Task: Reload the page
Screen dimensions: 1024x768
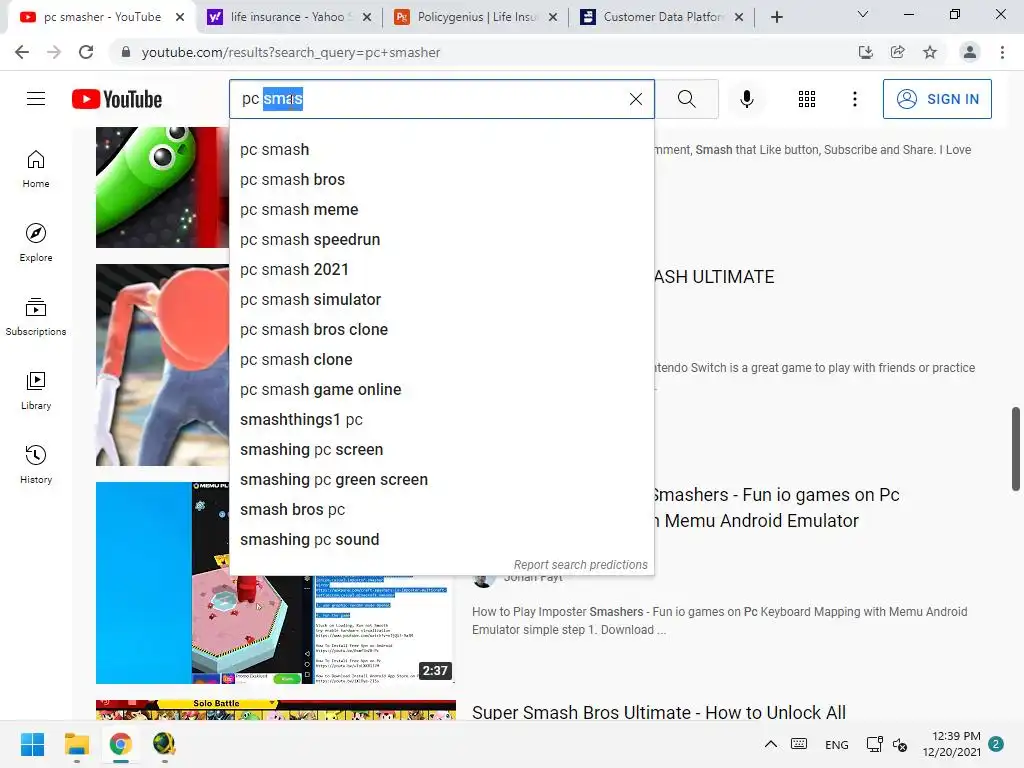Action: coord(86,52)
